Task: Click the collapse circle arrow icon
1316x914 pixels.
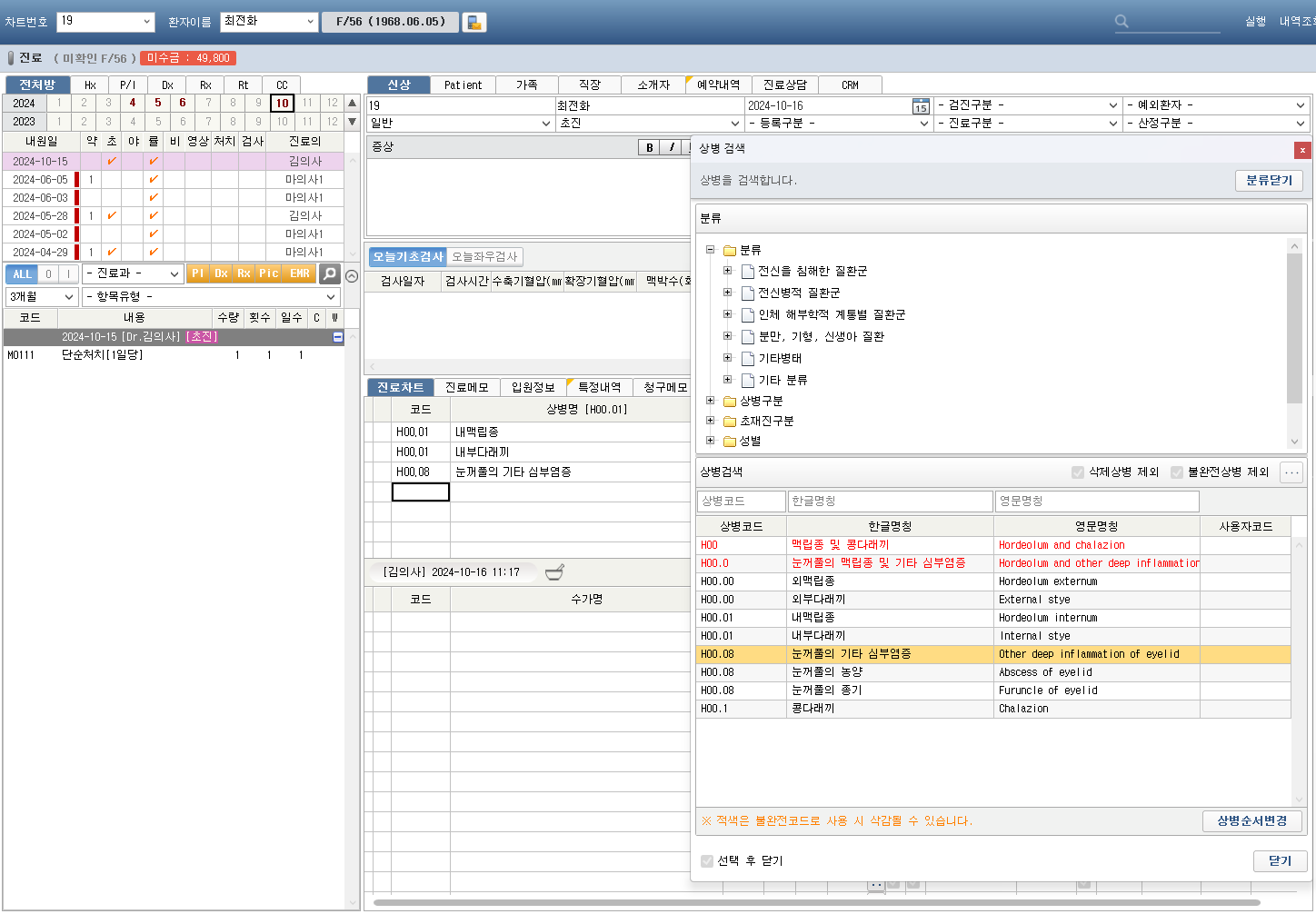Action: point(352,276)
